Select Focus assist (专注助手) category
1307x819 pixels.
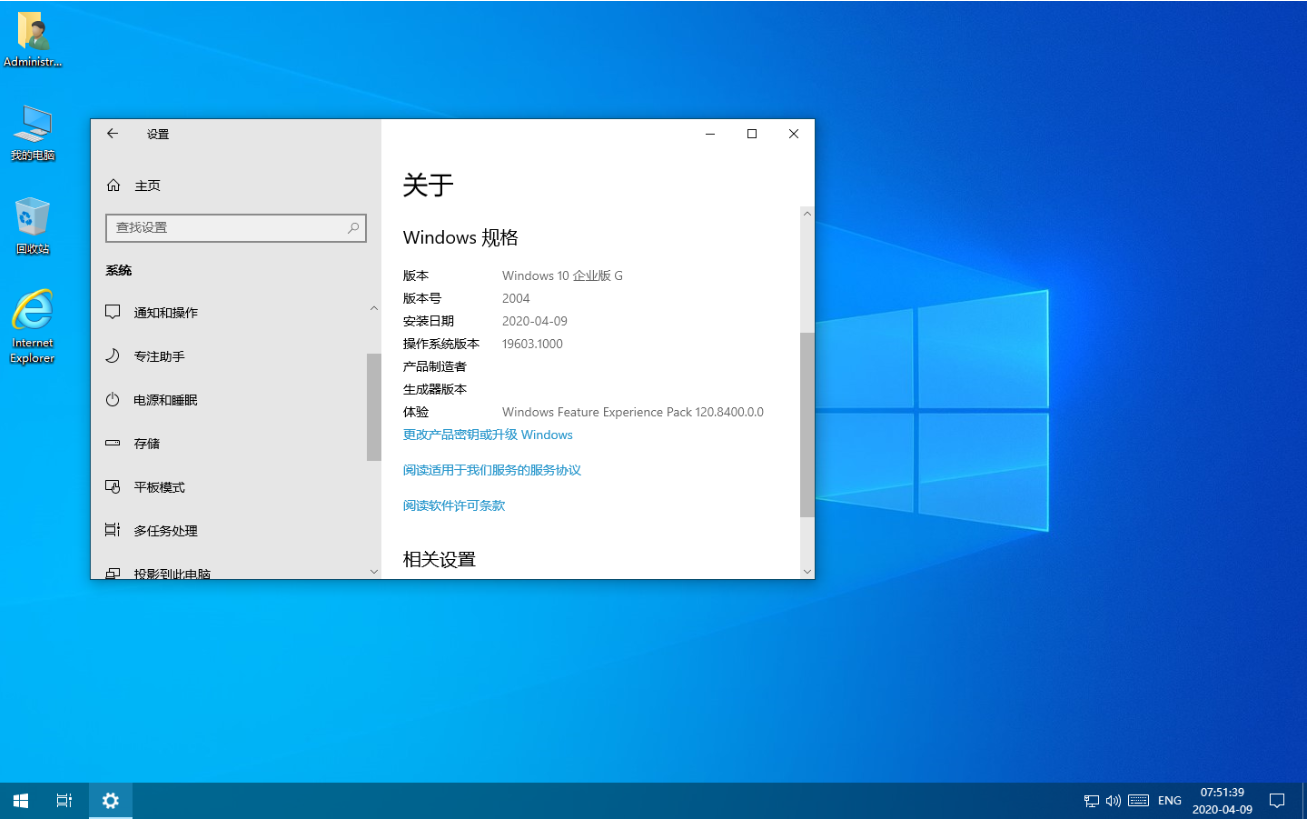(159, 357)
